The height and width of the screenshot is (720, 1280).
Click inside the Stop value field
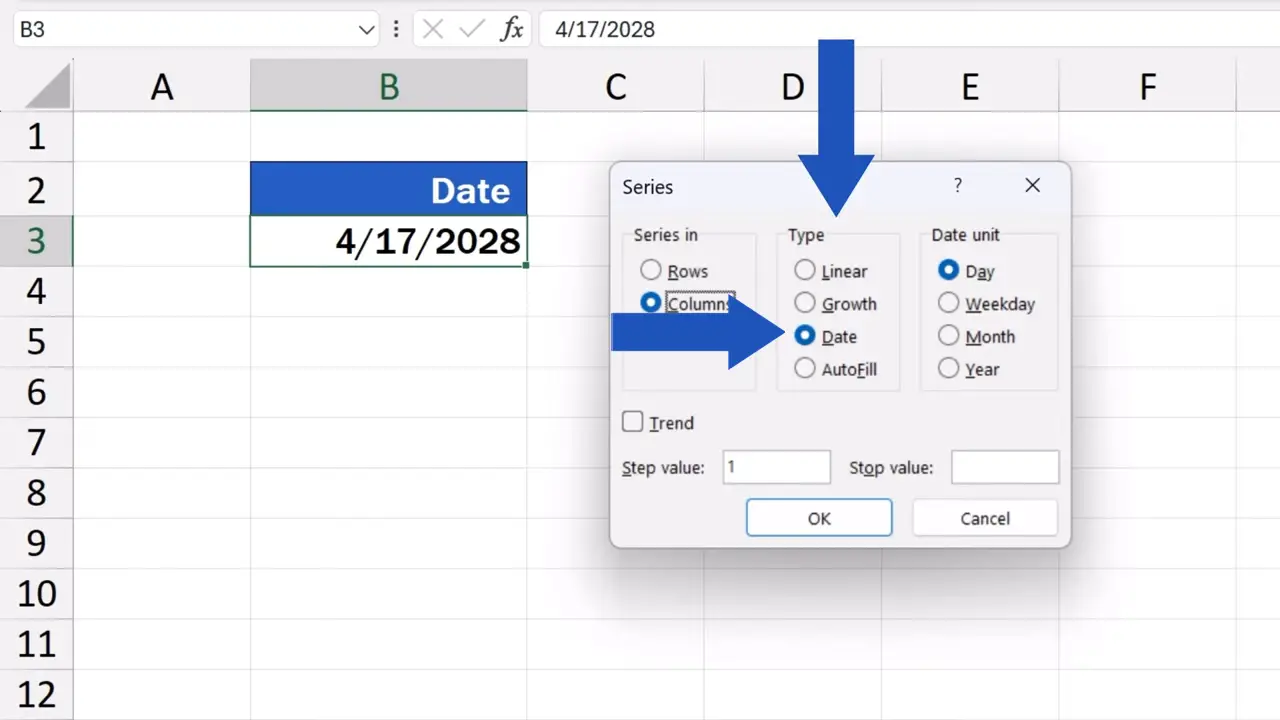pyautogui.click(x=1004, y=467)
